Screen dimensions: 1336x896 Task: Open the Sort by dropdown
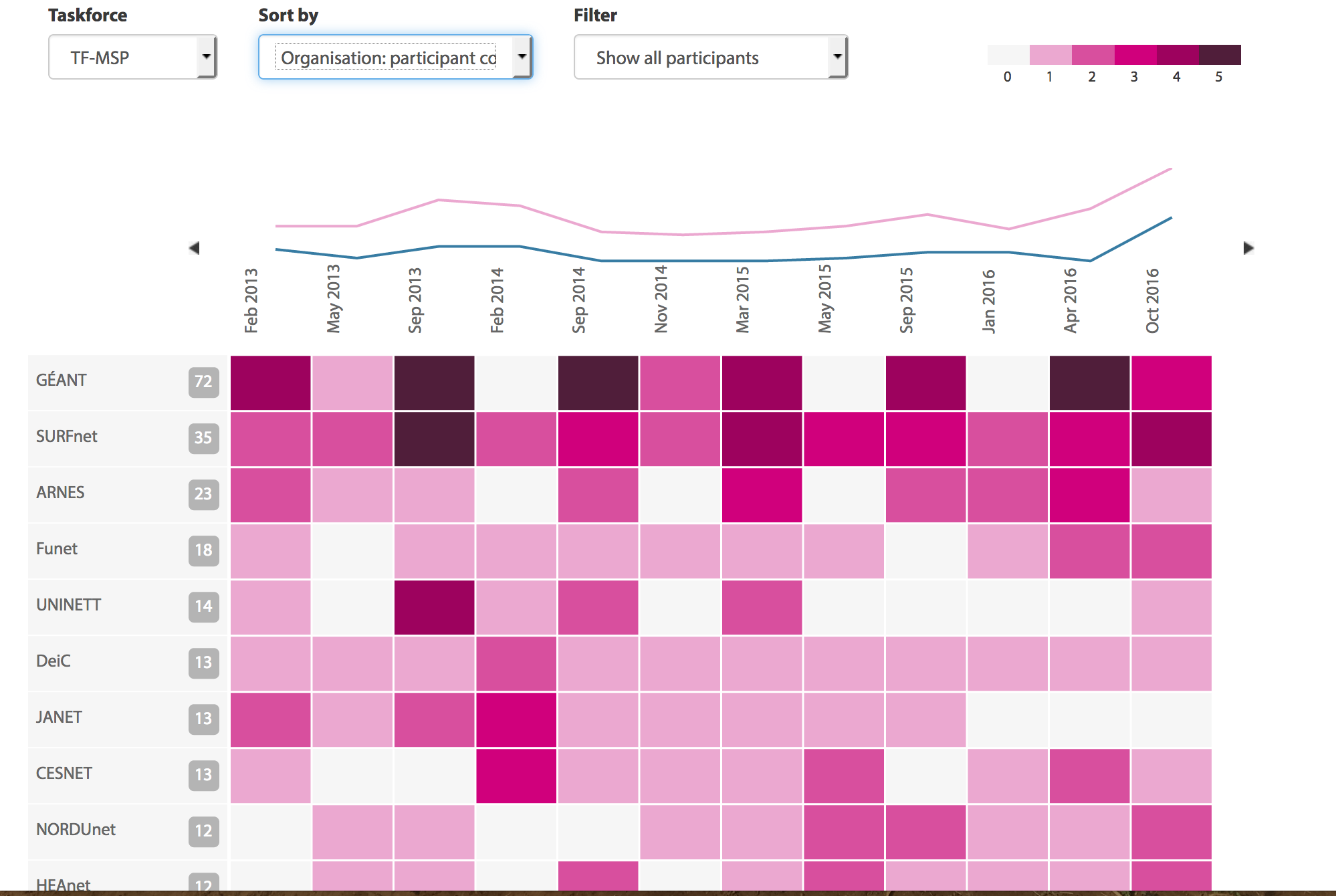click(x=395, y=58)
